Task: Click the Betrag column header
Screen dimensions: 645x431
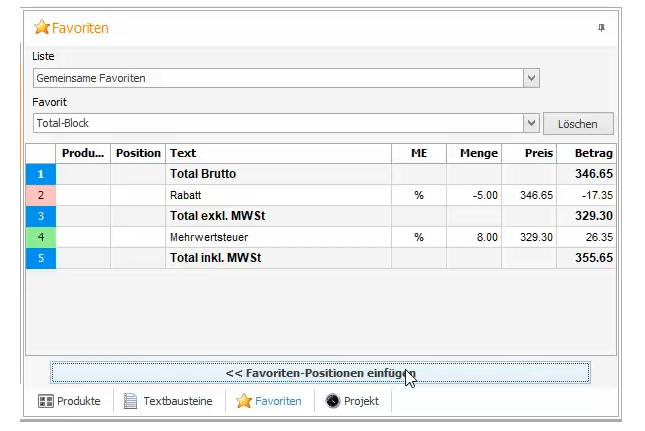Action: tap(587, 153)
